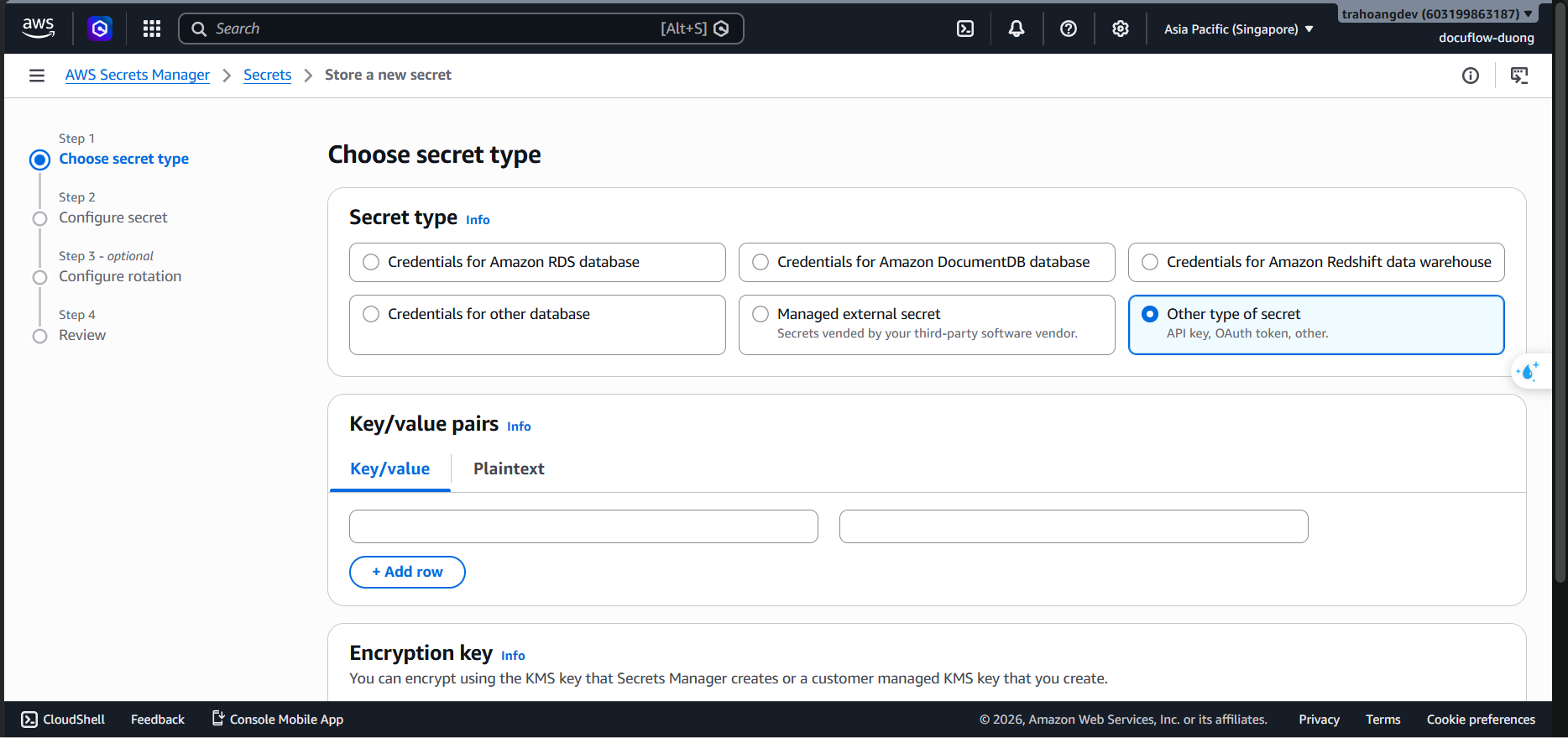
Task: Click the floating sparkle droplet assistant icon
Action: [x=1529, y=371]
